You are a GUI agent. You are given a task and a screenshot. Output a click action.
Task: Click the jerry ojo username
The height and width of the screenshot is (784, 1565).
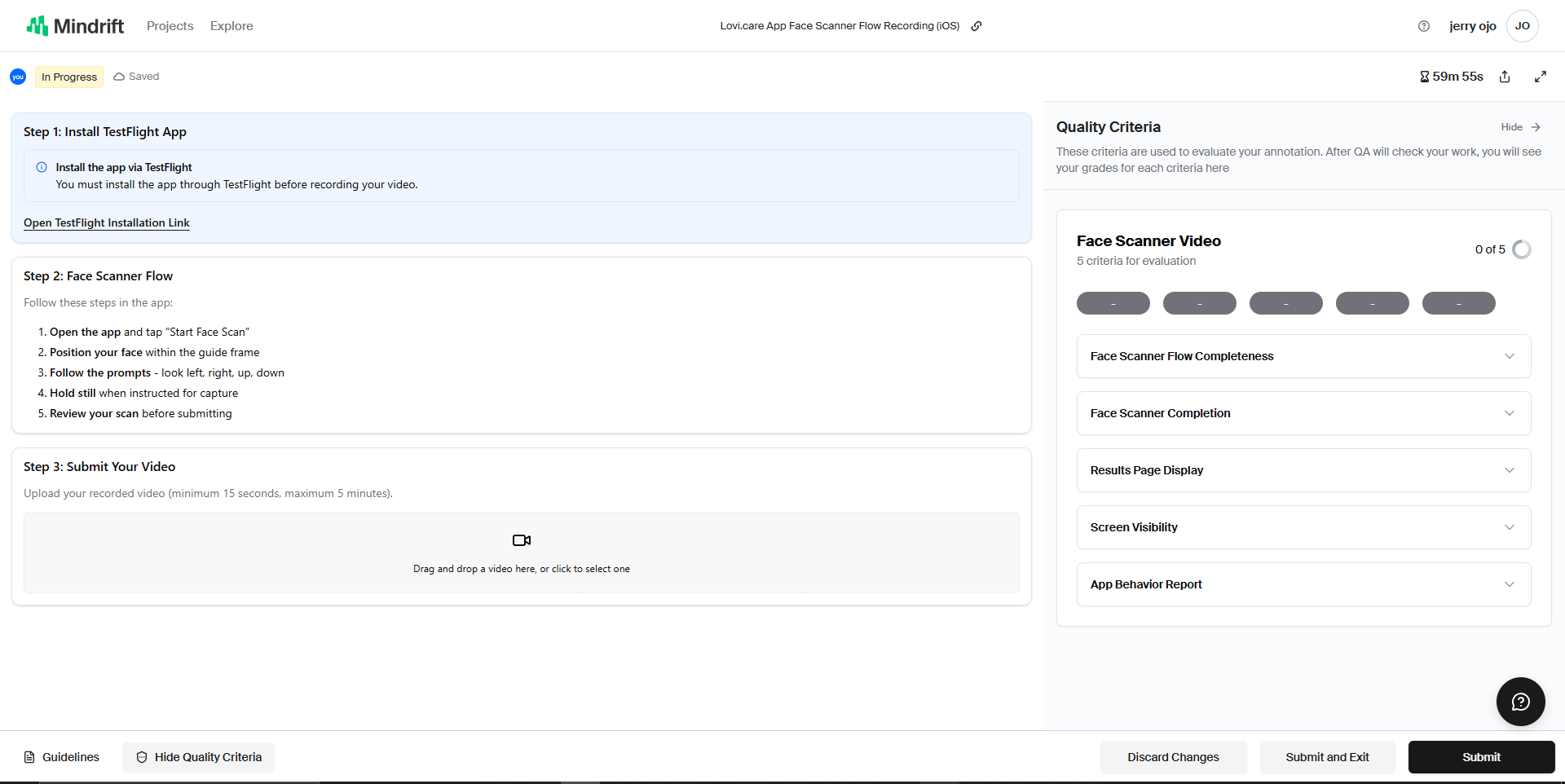pyautogui.click(x=1473, y=26)
